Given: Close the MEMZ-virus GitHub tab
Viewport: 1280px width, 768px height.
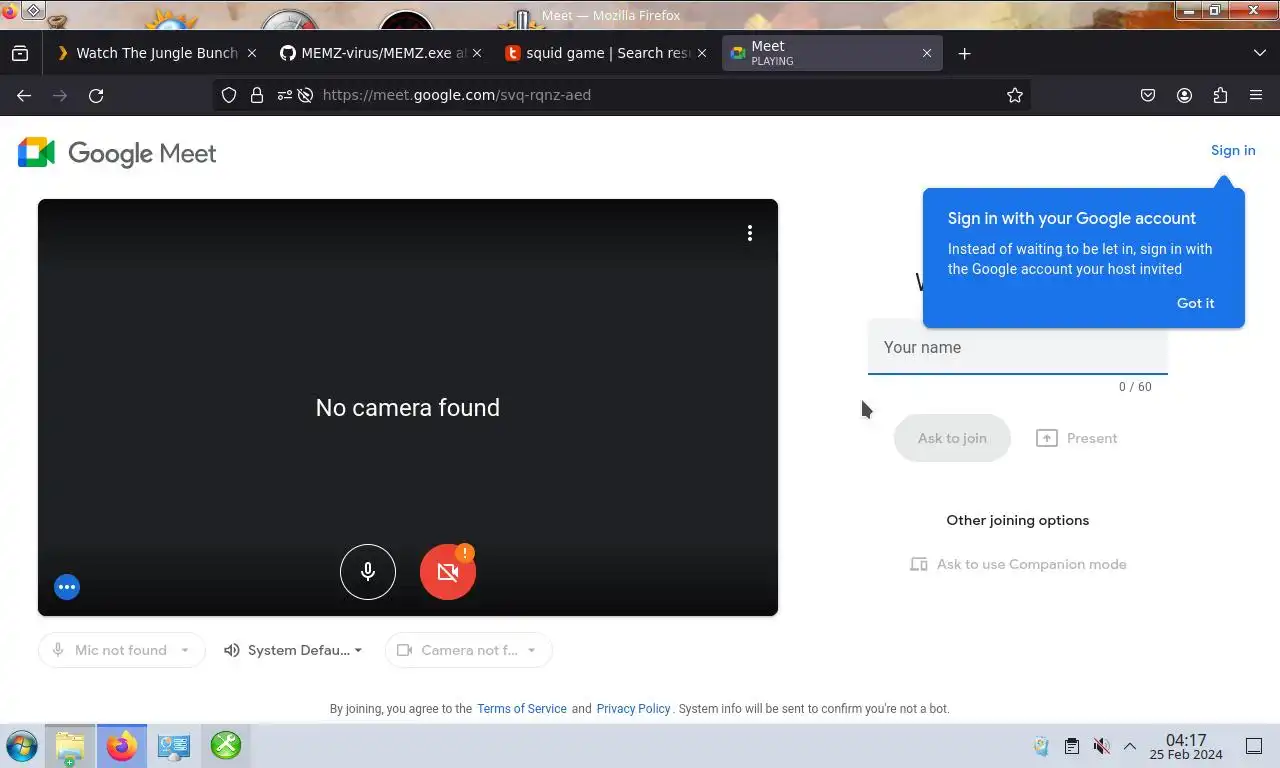Looking at the screenshot, I should coord(477,53).
